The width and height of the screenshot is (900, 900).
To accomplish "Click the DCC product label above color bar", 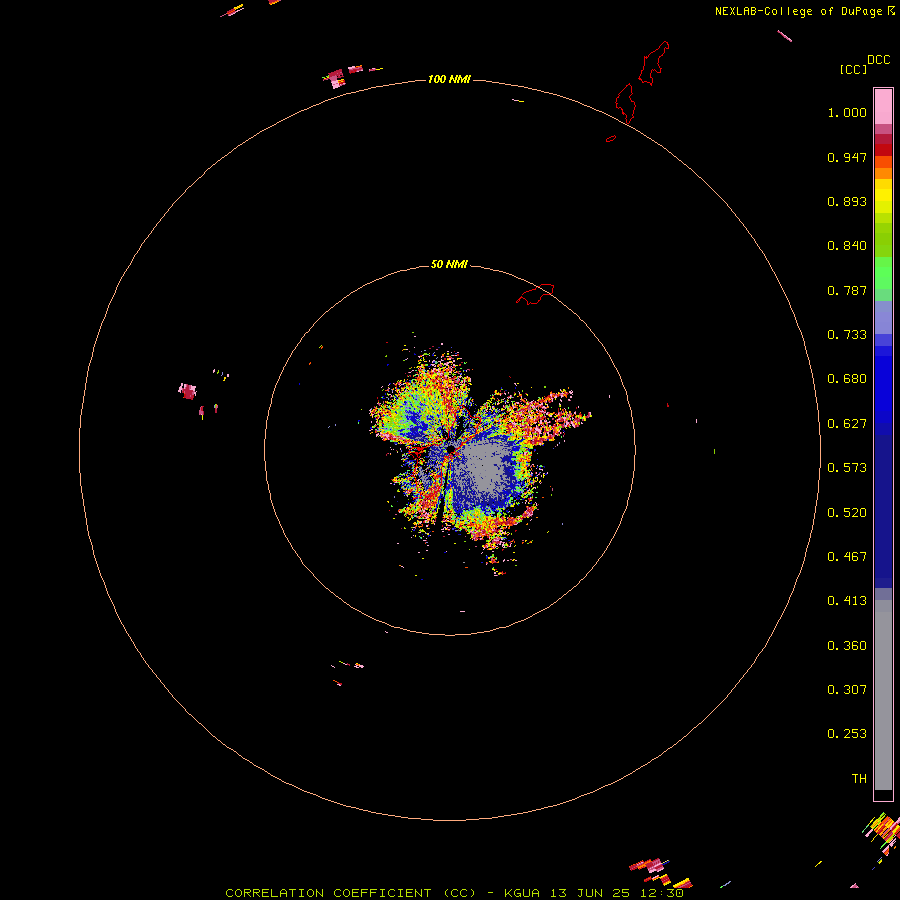I will point(879,60).
